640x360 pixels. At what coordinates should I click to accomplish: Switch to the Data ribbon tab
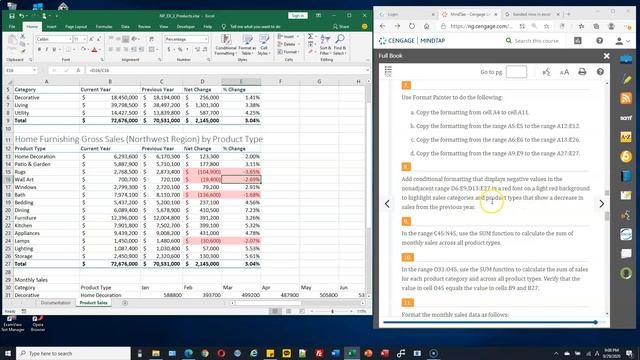(x=125, y=27)
